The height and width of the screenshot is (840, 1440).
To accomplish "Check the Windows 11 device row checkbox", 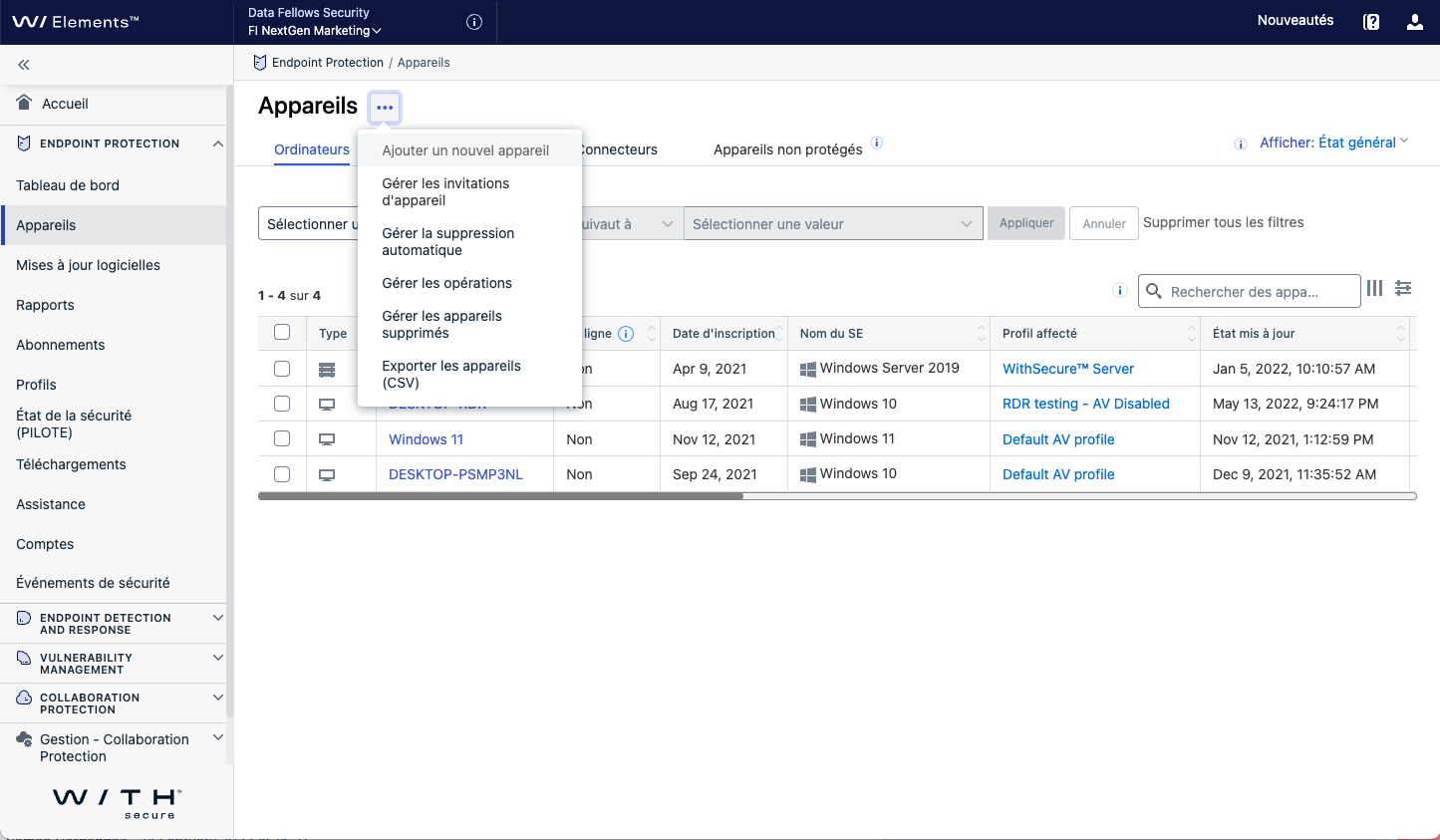I will click(282, 438).
